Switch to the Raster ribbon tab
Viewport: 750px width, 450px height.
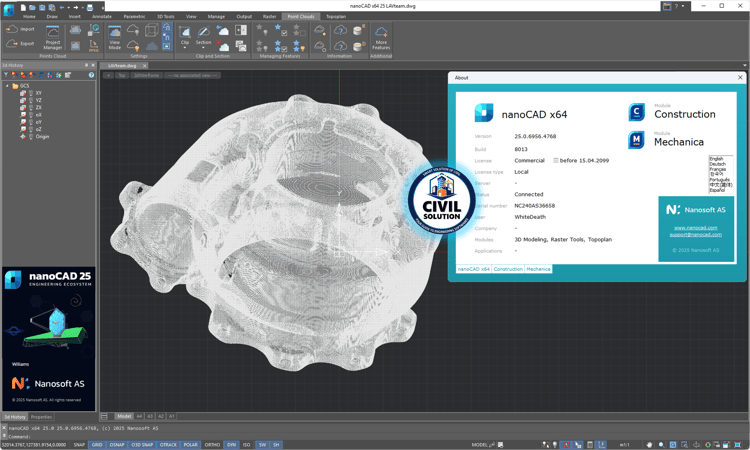pyautogui.click(x=269, y=17)
